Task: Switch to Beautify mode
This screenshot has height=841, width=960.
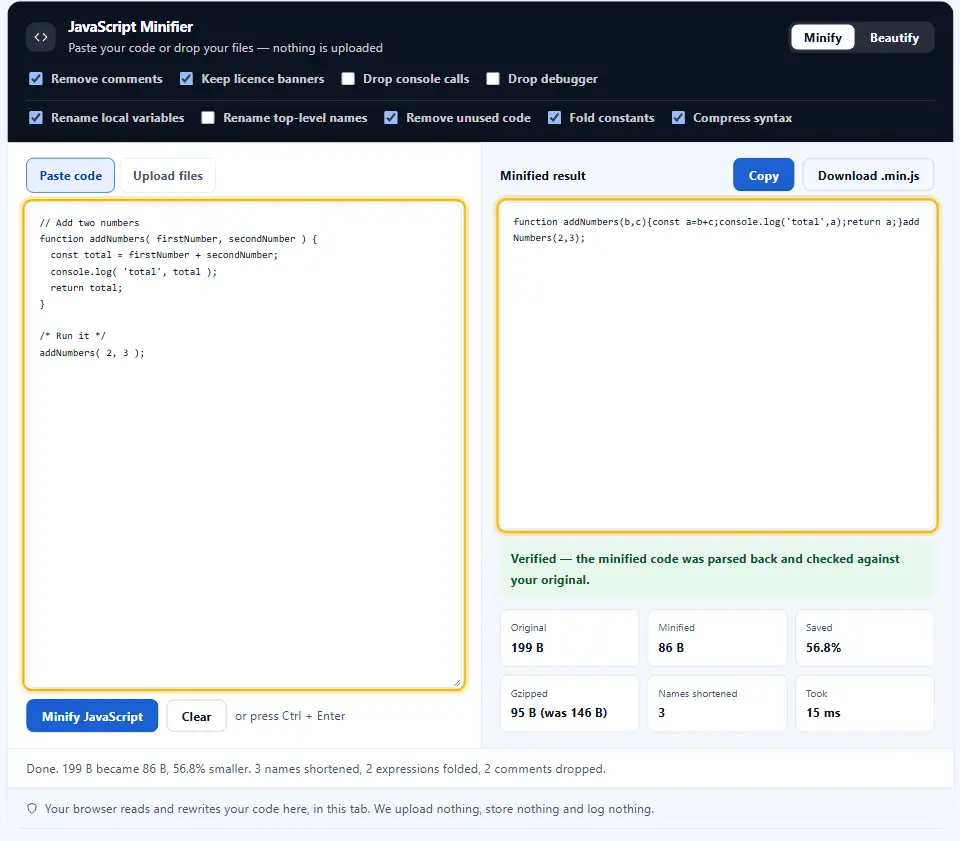Action: (x=894, y=38)
